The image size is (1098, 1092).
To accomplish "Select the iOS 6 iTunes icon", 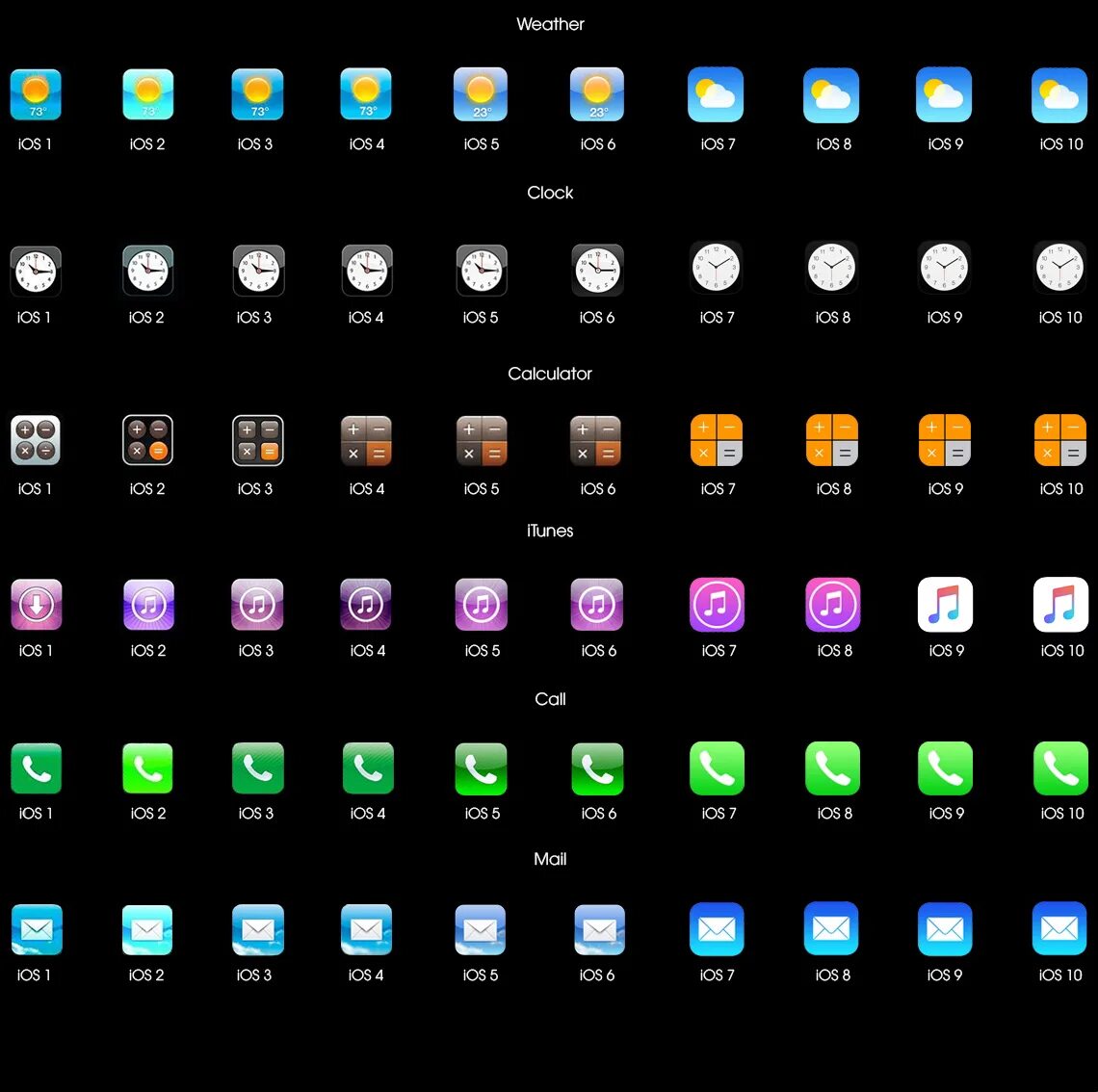I will pyautogui.click(x=596, y=604).
